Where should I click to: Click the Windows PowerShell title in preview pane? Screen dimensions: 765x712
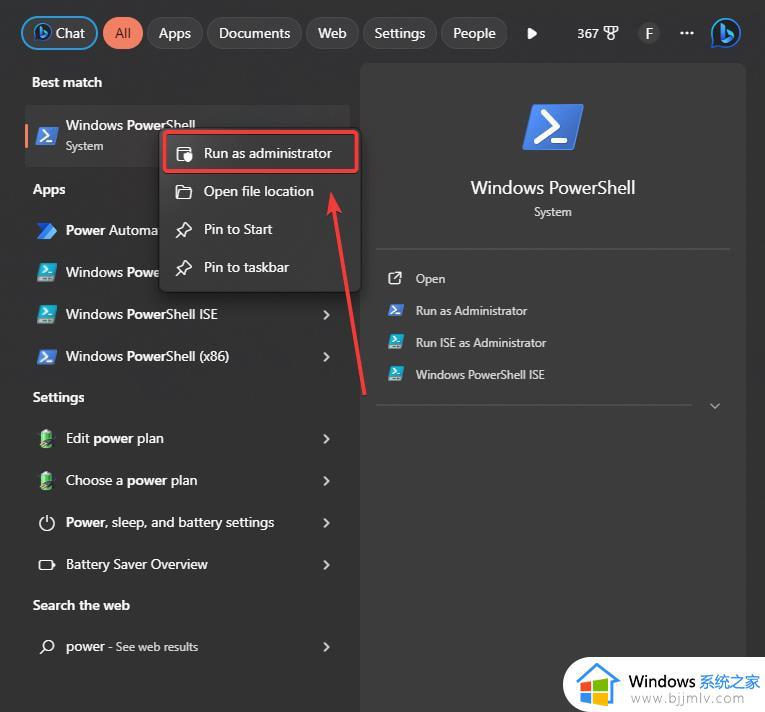[553, 188]
